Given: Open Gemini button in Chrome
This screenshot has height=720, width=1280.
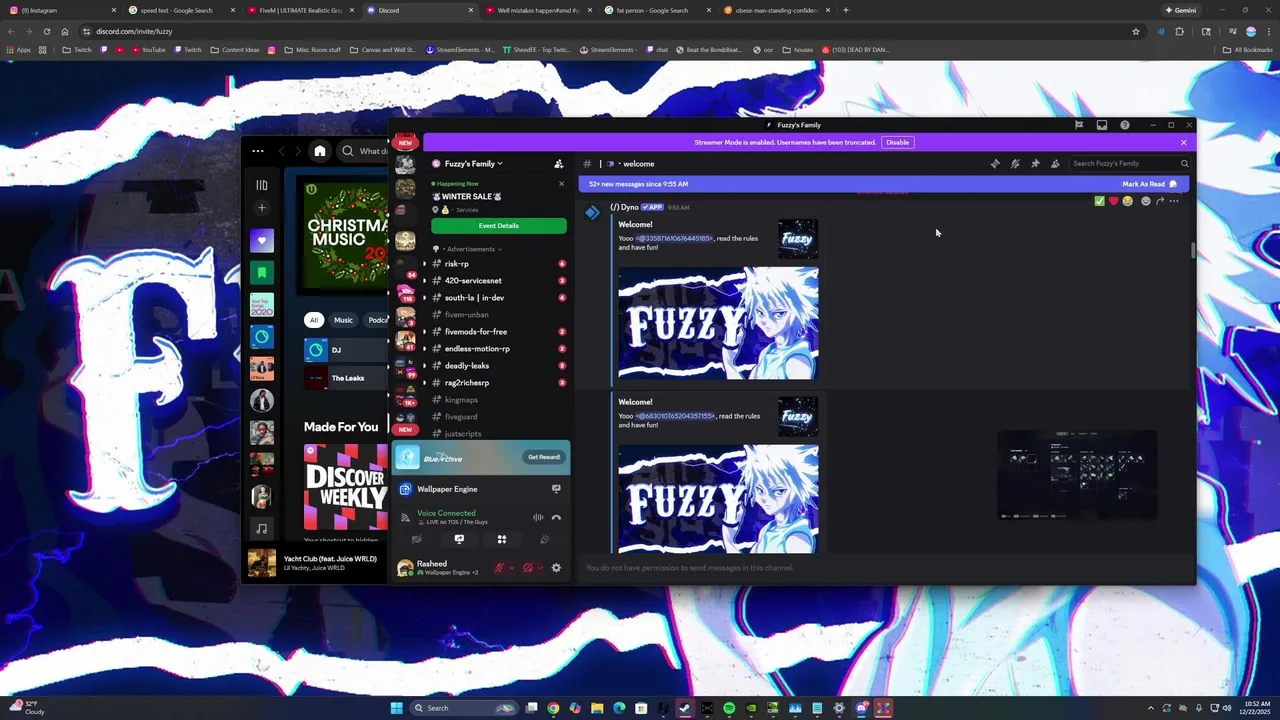Looking at the screenshot, I should coord(1180,10).
